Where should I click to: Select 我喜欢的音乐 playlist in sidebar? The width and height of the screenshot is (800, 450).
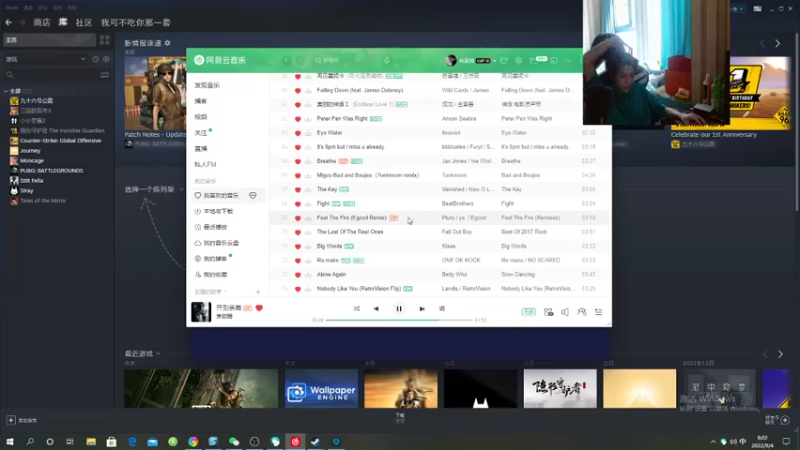pos(221,195)
